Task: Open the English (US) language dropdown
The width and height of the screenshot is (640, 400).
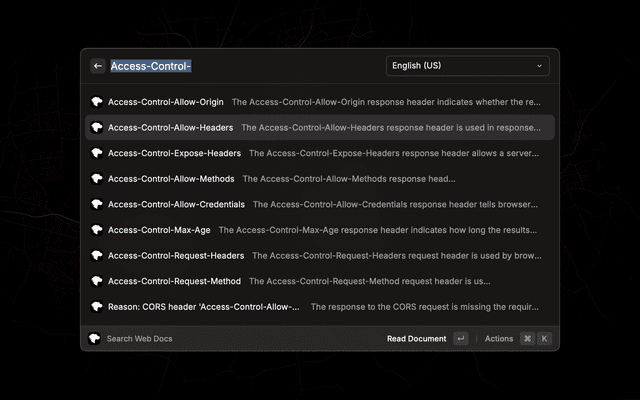Action: (468, 66)
